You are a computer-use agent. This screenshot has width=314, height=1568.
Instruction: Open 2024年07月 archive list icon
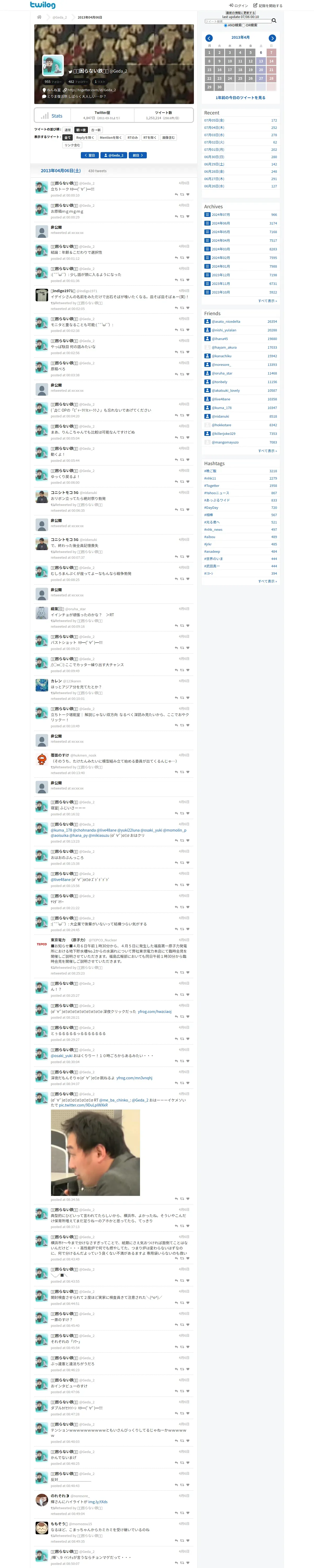click(207, 214)
